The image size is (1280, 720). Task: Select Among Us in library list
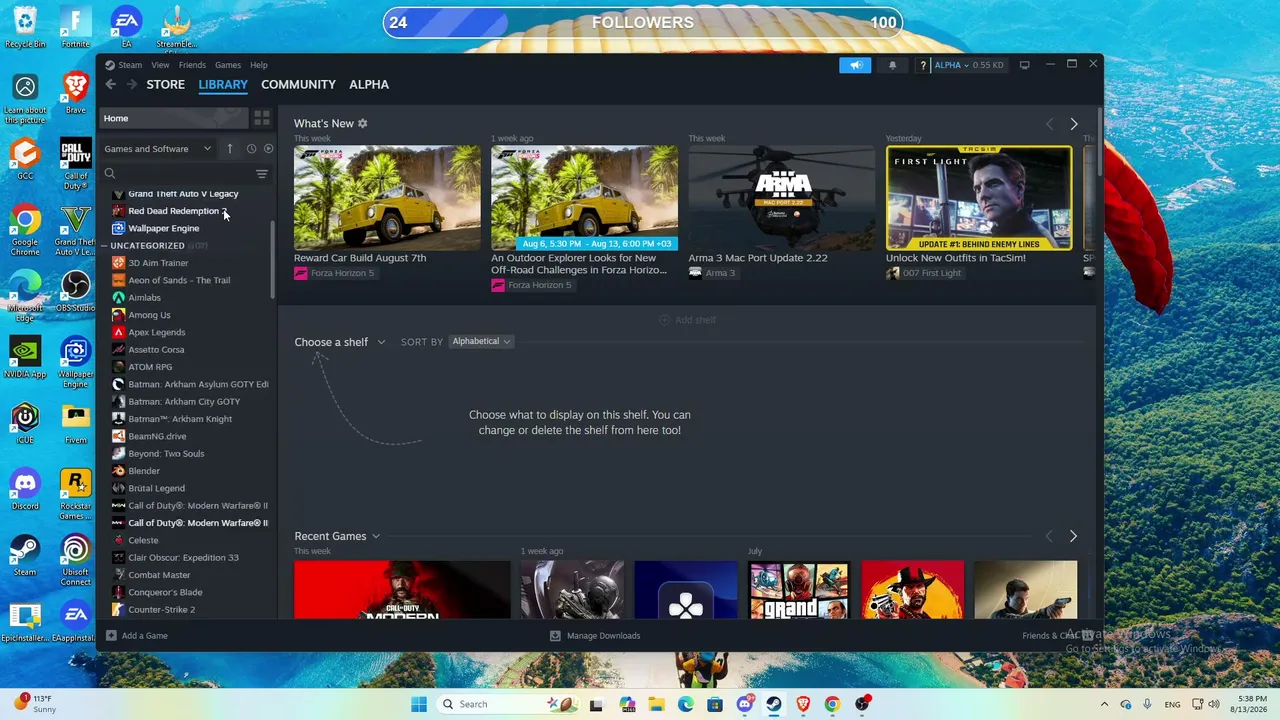pyautogui.click(x=150, y=315)
